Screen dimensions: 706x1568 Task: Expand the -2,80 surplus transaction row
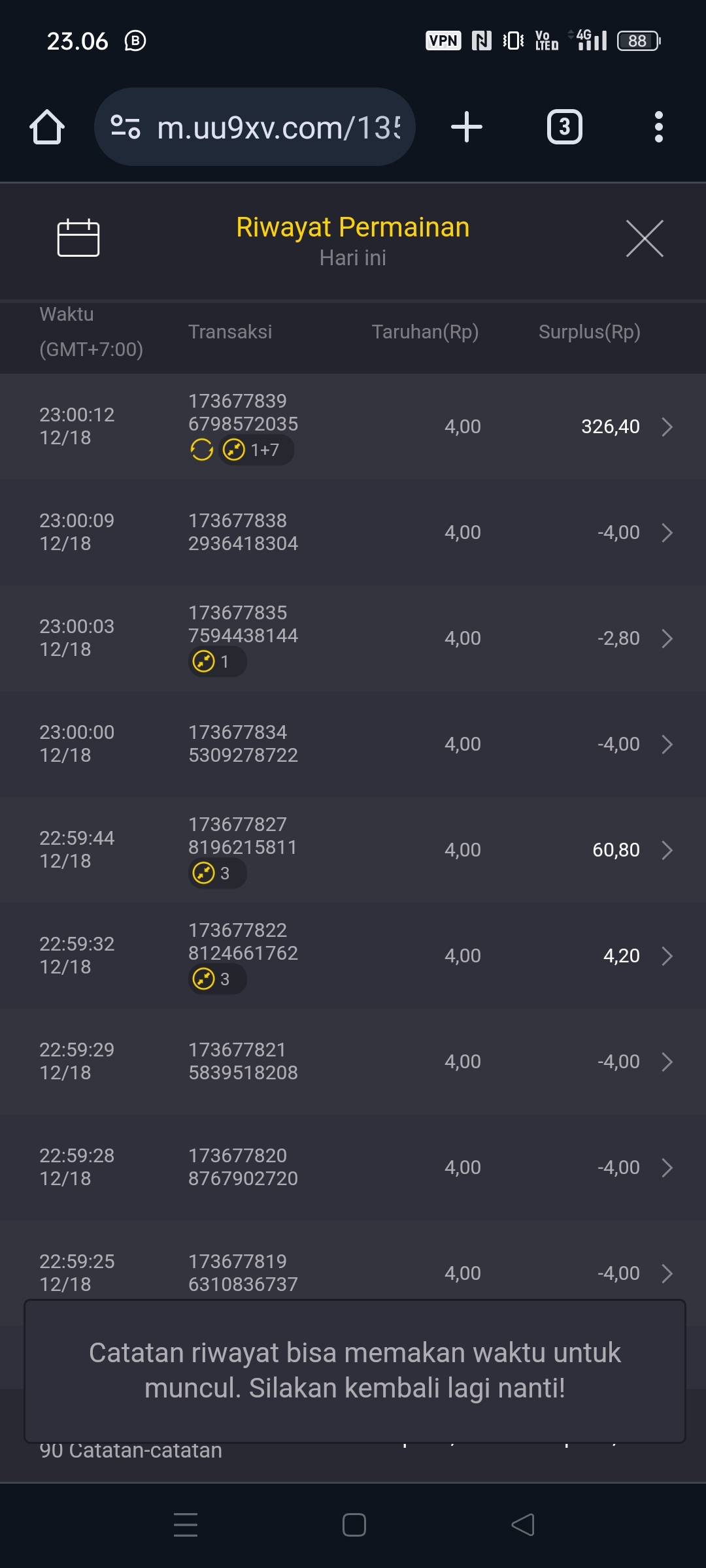tap(667, 638)
